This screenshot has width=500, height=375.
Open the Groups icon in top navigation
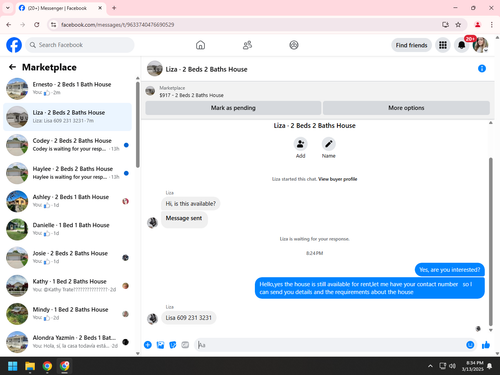[294, 45]
